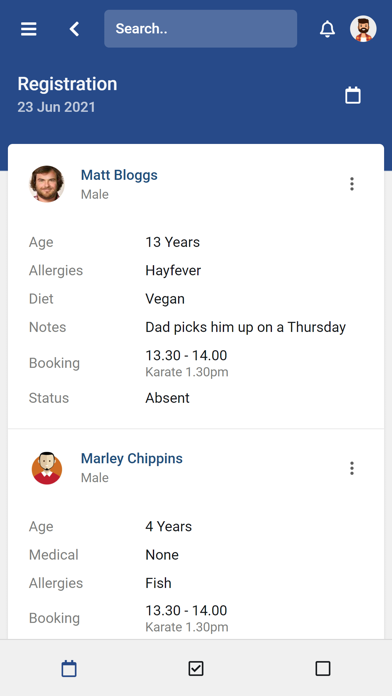Select the empty checkbox in bottom bar
Image resolution: width=392 pixels, height=696 pixels.
pos(323,668)
